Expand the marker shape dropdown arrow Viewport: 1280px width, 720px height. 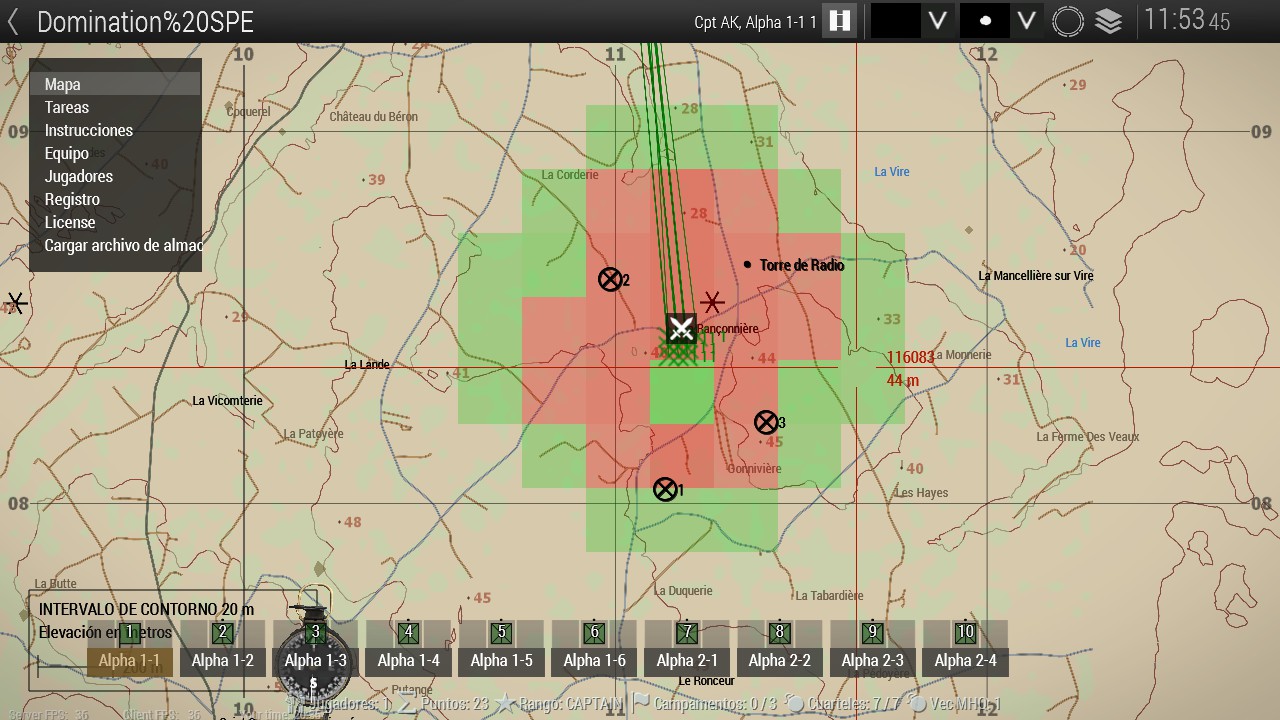1026,21
